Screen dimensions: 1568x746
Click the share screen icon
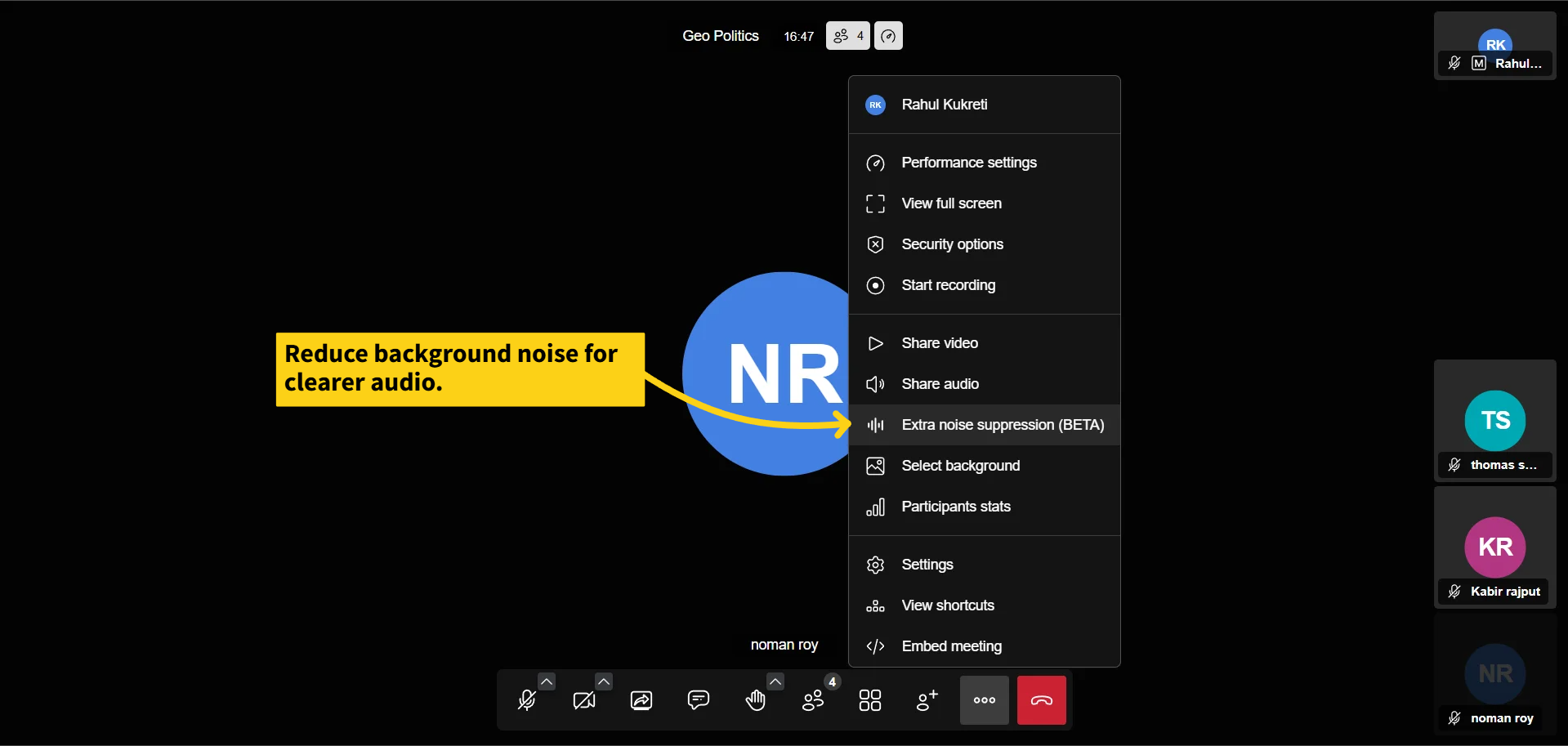click(x=641, y=700)
